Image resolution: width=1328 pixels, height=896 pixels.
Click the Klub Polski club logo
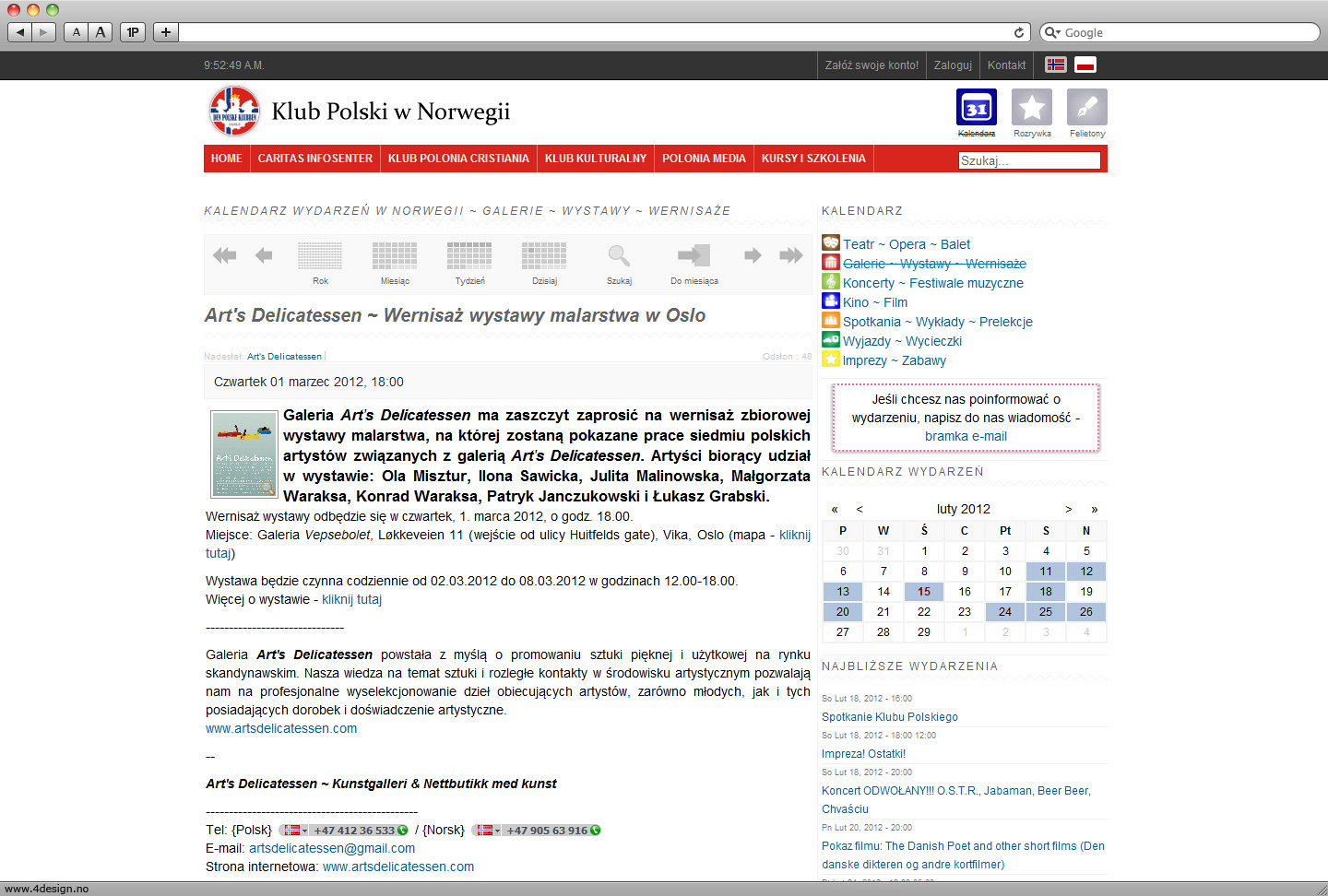click(234, 112)
